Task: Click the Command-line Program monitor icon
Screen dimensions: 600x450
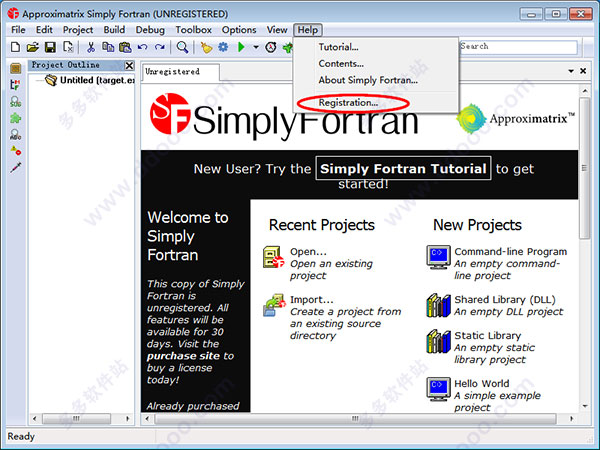Action: click(438, 257)
